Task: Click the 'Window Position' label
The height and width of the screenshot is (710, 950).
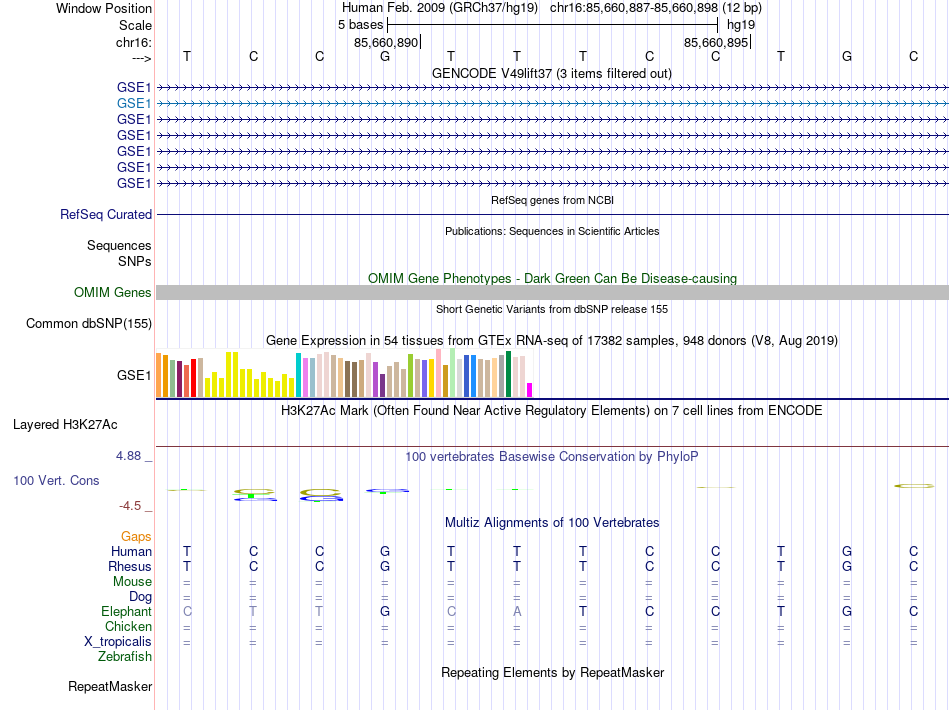Action: click(x=104, y=8)
